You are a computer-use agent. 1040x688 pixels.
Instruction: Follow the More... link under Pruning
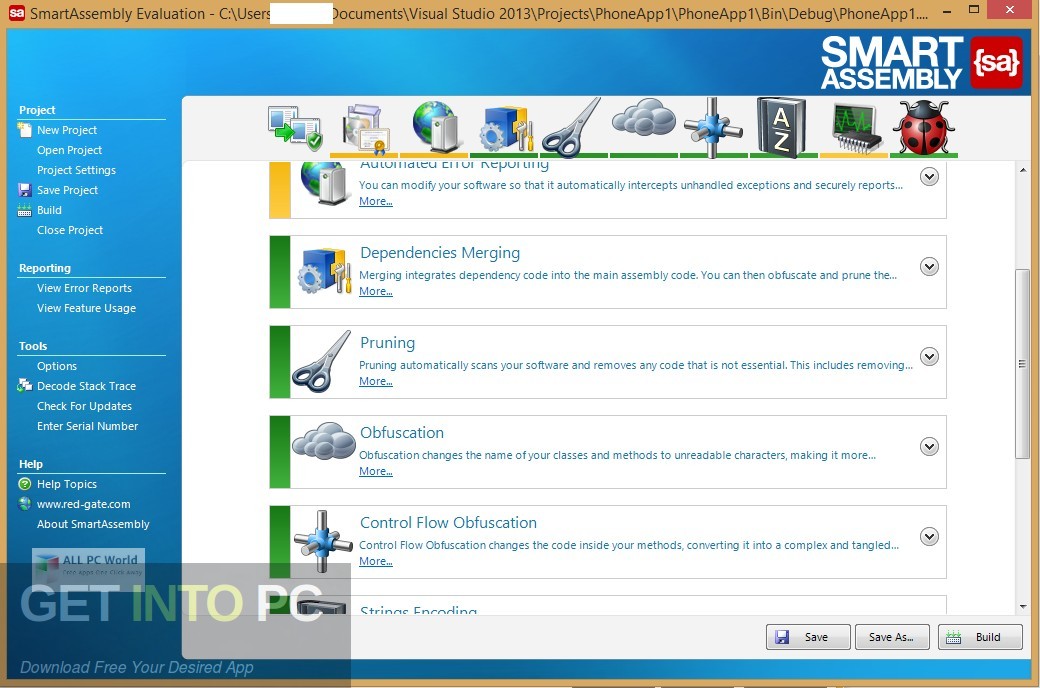pyautogui.click(x=375, y=381)
